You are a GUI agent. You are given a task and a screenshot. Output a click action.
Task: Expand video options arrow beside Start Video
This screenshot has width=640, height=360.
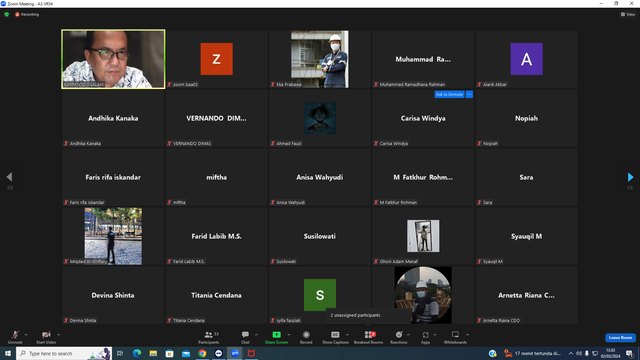point(58,335)
